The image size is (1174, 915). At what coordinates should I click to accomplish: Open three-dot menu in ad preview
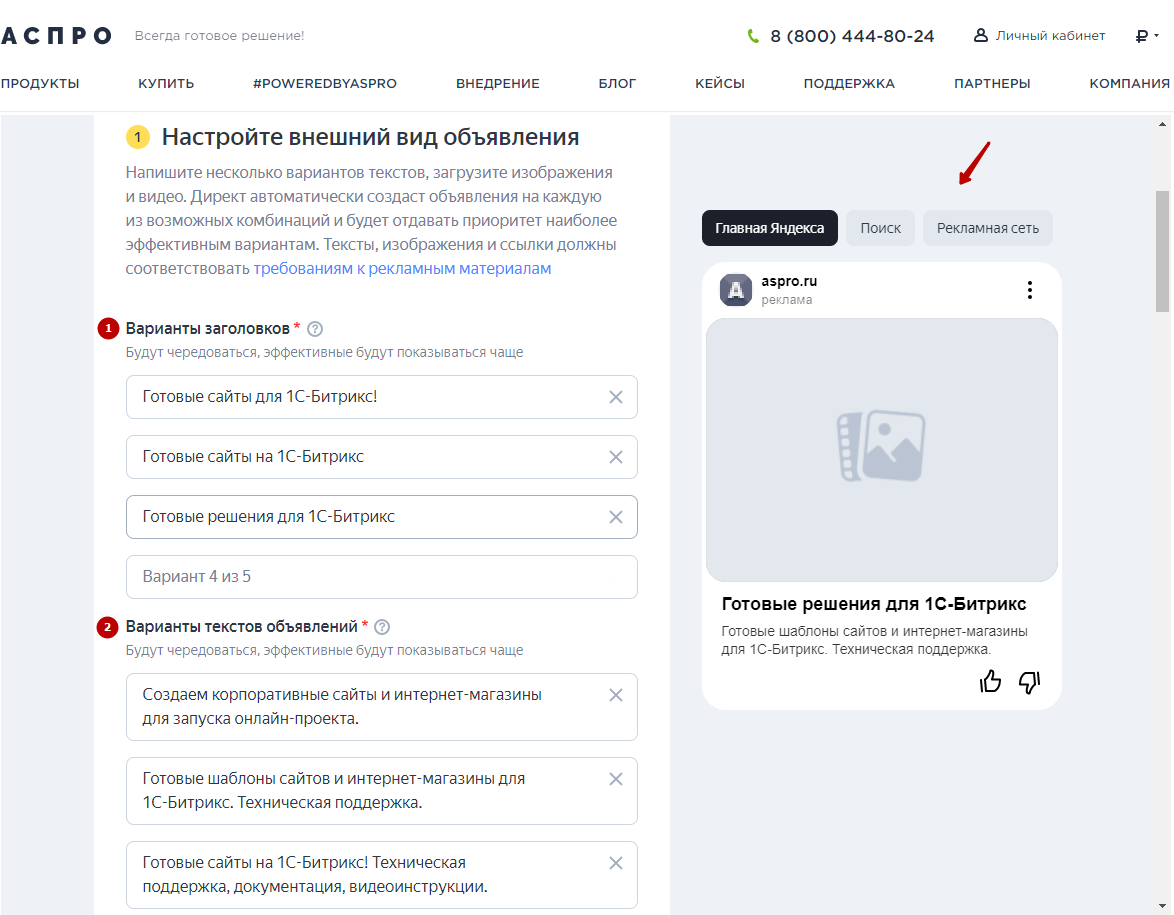[x=1029, y=290]
